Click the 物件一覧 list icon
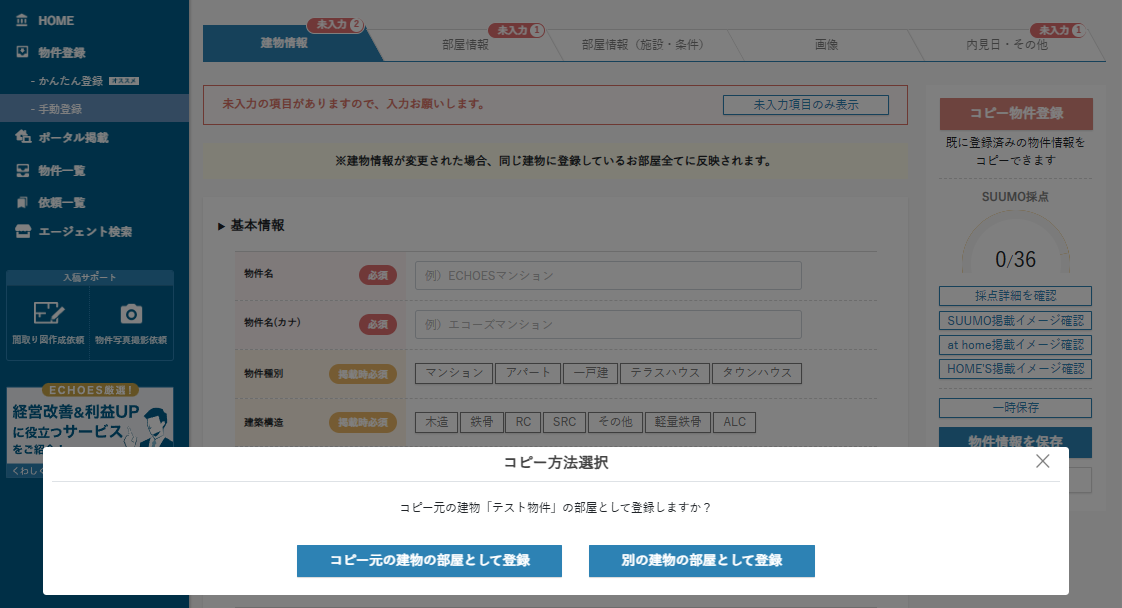The height and width of the screenshot is (608, 1122). pyautogui.click(x=22, y=171)
